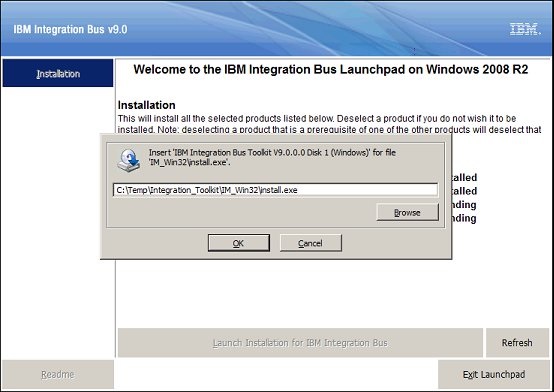Screen dimensions: 554x392
Task: Click the Insert Disk 1 message text
Action: coord(272,157)
